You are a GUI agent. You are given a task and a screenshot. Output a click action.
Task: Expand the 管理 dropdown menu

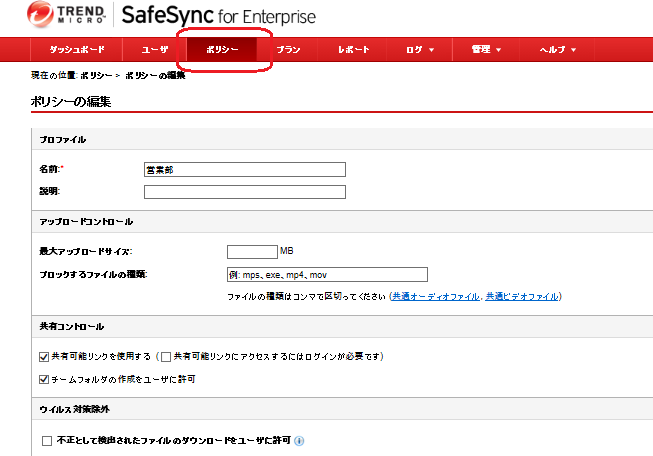485,50
